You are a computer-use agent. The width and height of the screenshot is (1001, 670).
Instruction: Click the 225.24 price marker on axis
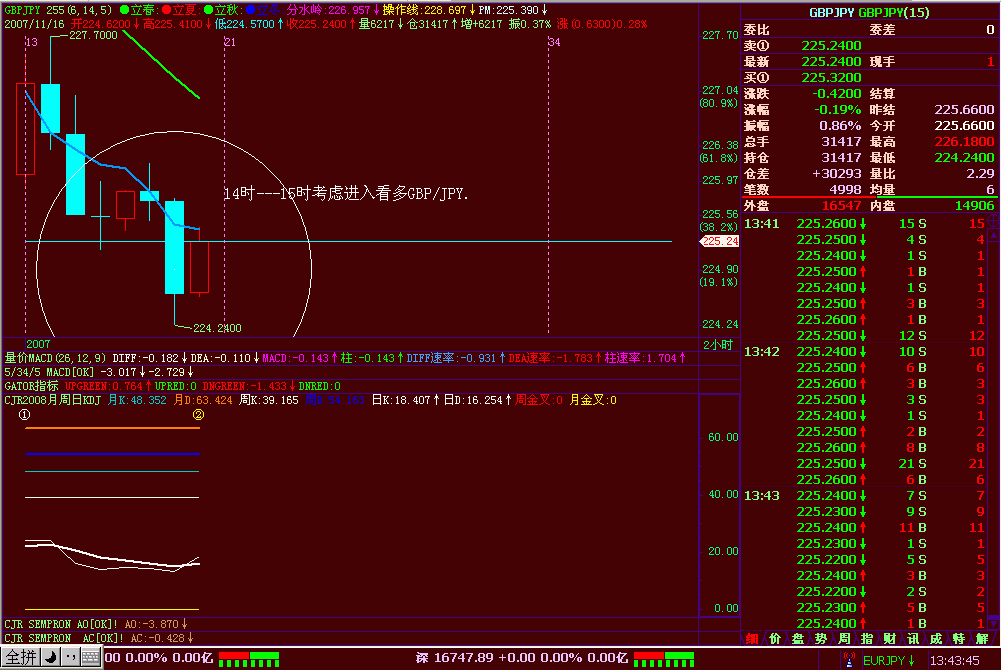tap(719, 241)
